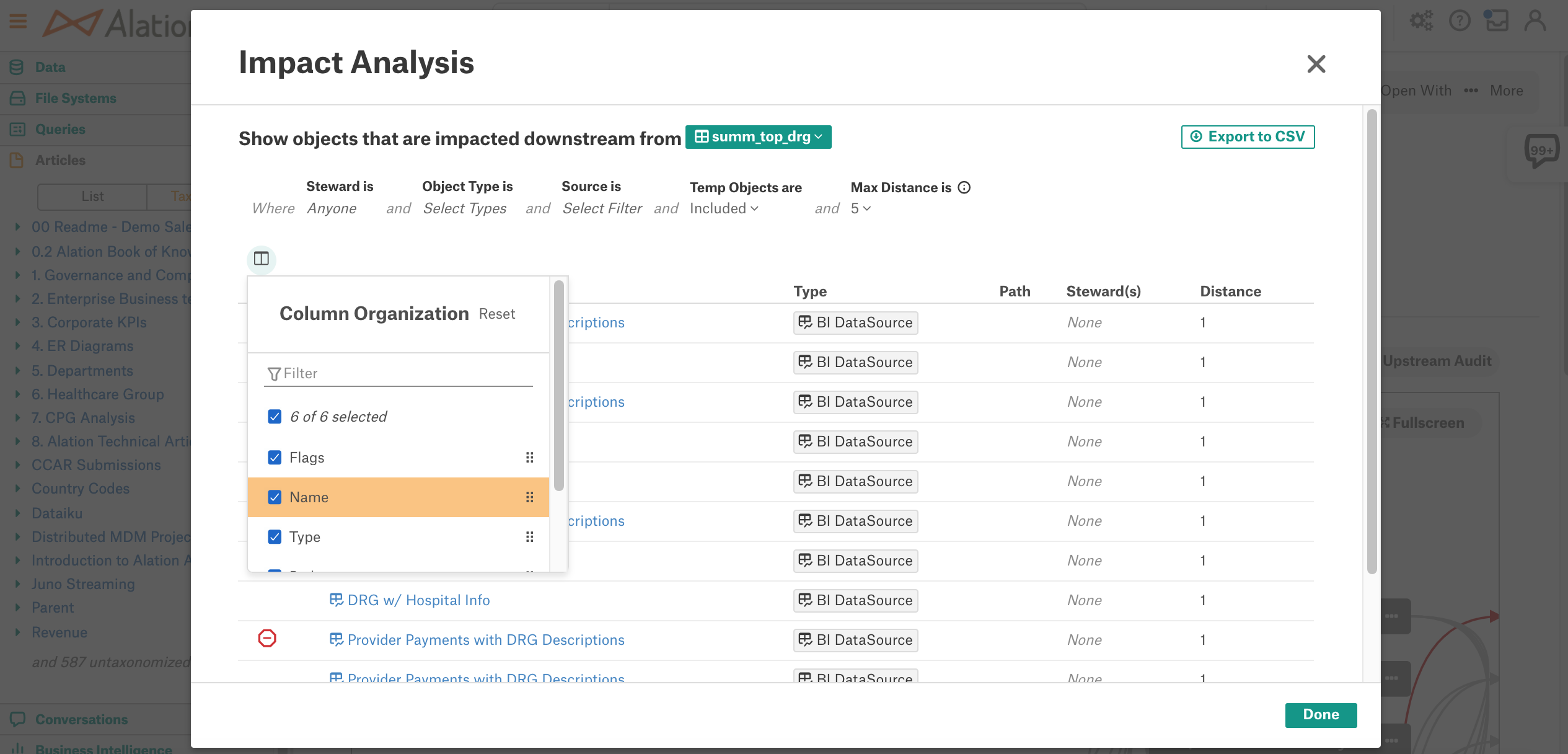The width and height of the screenshot is (1568, 754).
Task: Click the Max Distance info icon
Action: [964, 187]
